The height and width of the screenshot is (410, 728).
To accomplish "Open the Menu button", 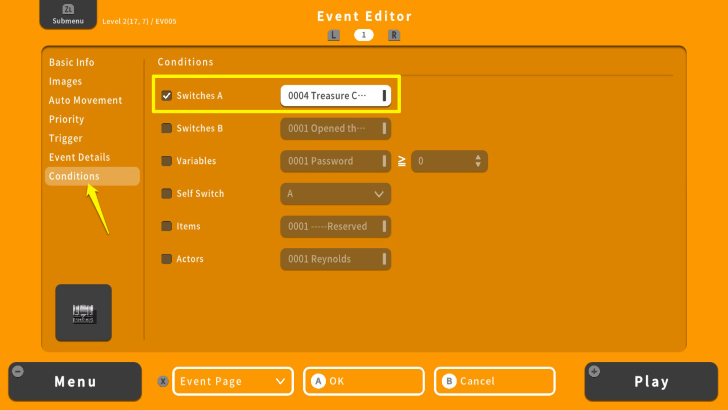I will coord(75,382).
